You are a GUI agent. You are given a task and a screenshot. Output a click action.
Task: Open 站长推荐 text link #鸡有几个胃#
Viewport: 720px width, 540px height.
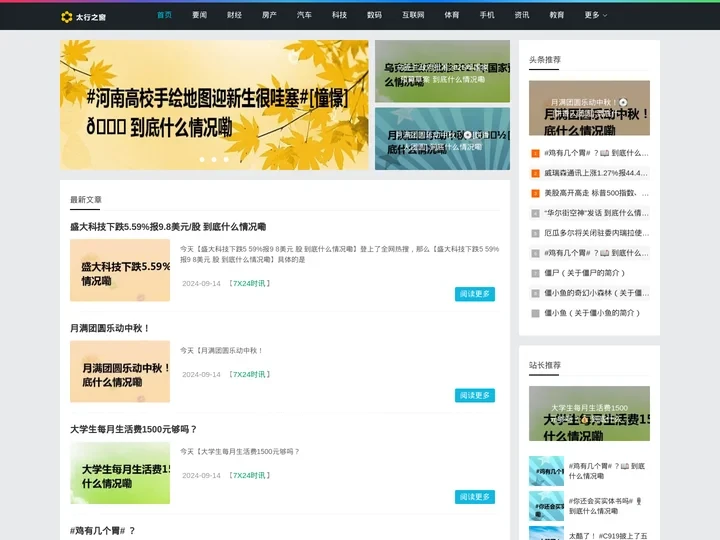(x=607, y=471)
